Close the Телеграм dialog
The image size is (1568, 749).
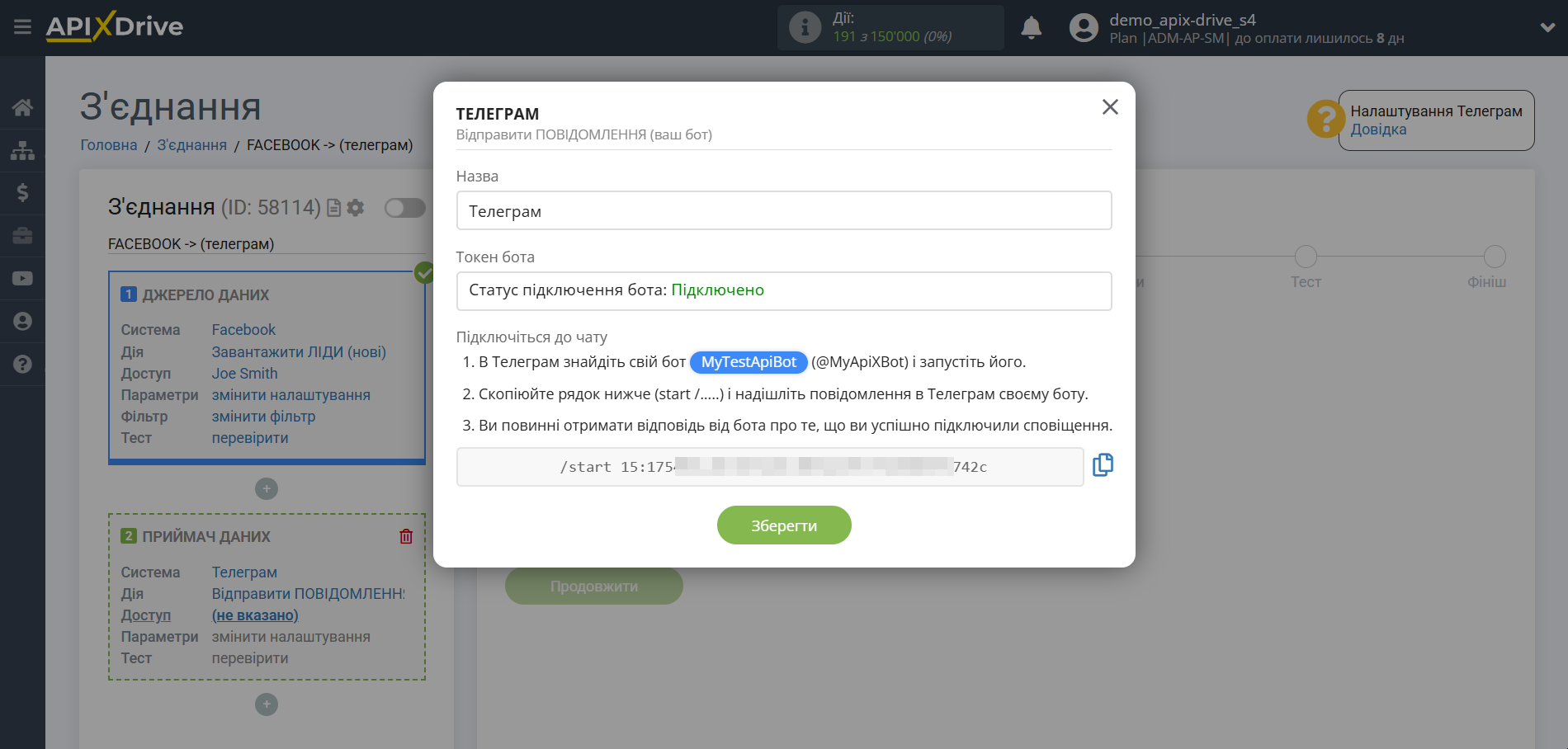click(x=1110, y=107)
